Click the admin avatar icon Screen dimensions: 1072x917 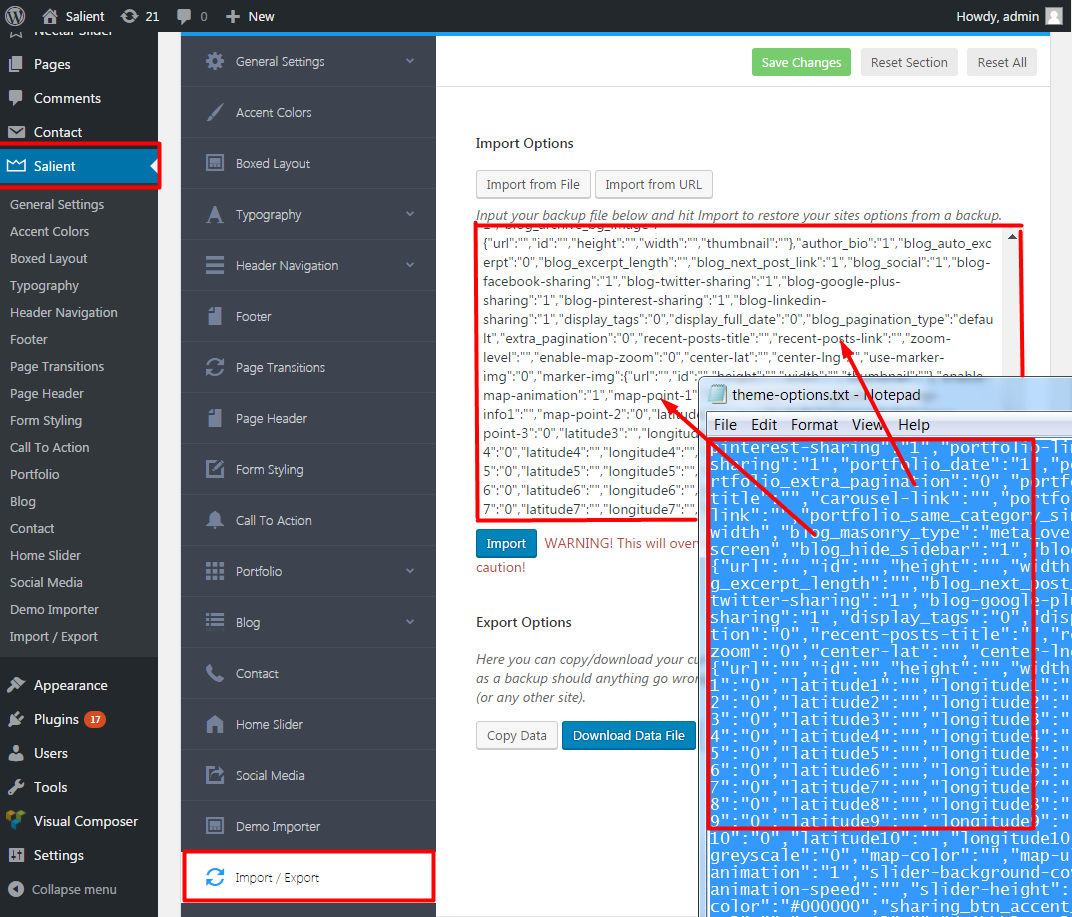point(1054,16)
